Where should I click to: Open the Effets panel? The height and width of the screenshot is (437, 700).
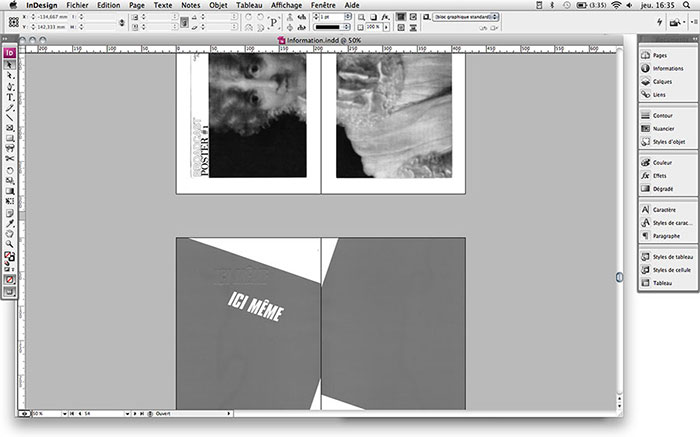click(659, 175)
